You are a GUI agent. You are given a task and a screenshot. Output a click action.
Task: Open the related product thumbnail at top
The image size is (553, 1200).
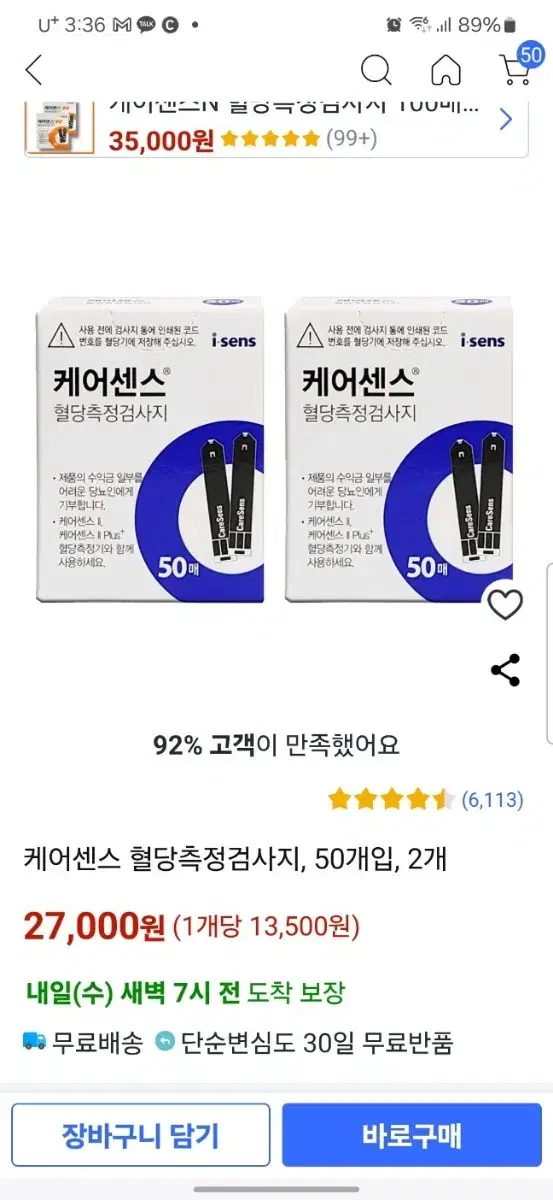click(x=61, y=126)
